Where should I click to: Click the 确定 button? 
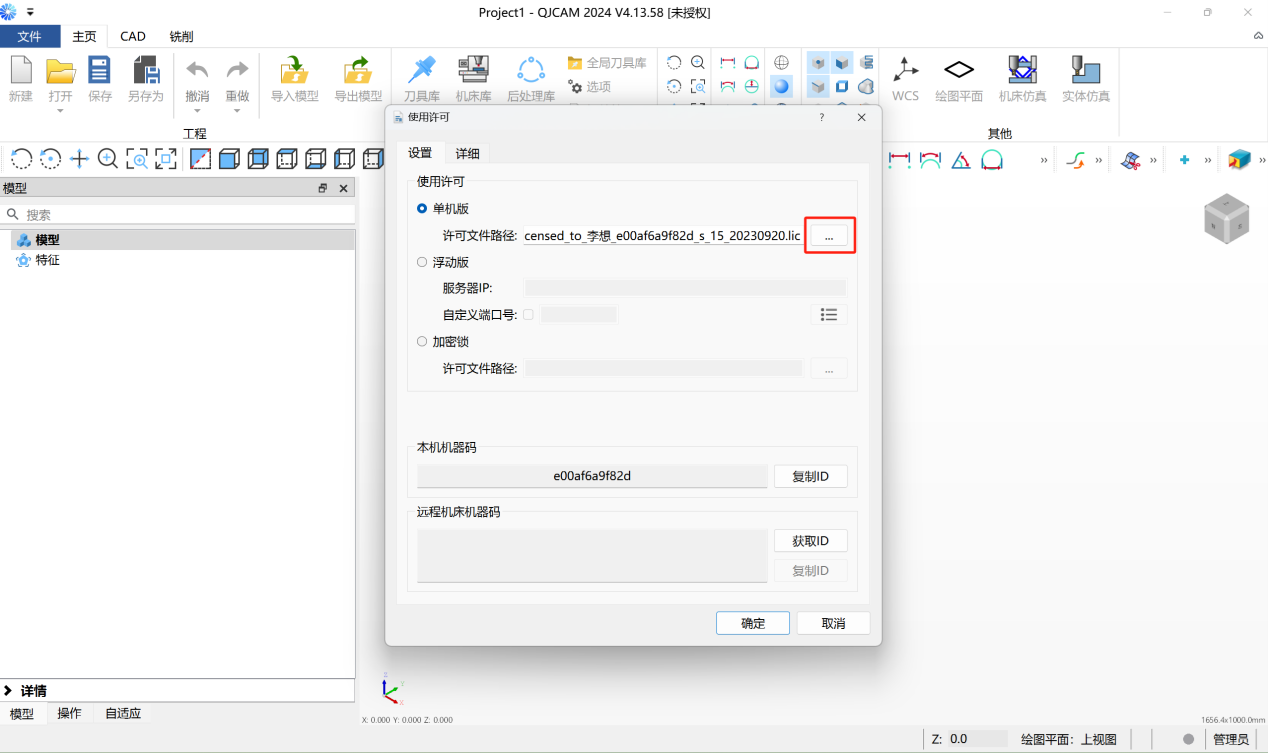(x=752, y=623)
